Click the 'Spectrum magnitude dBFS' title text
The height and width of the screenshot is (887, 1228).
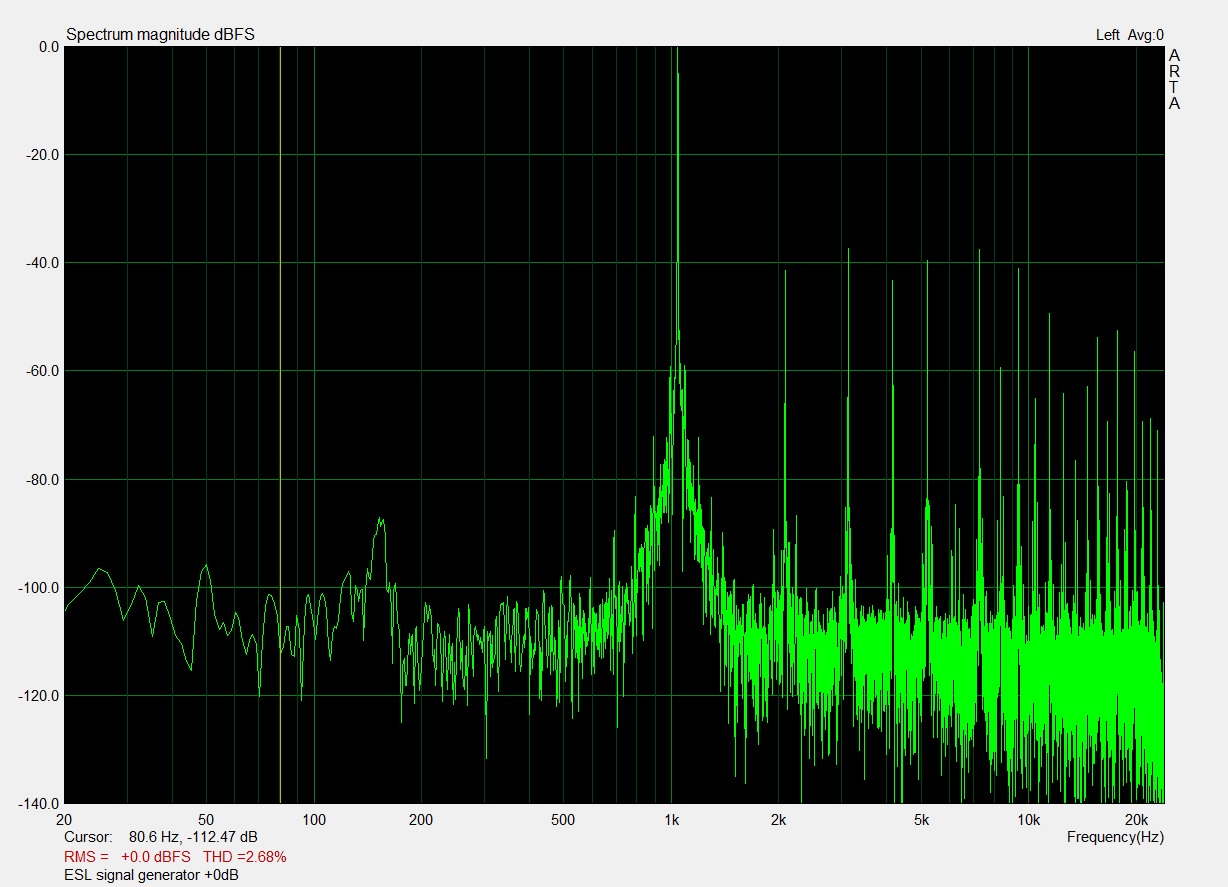(160, 34)
